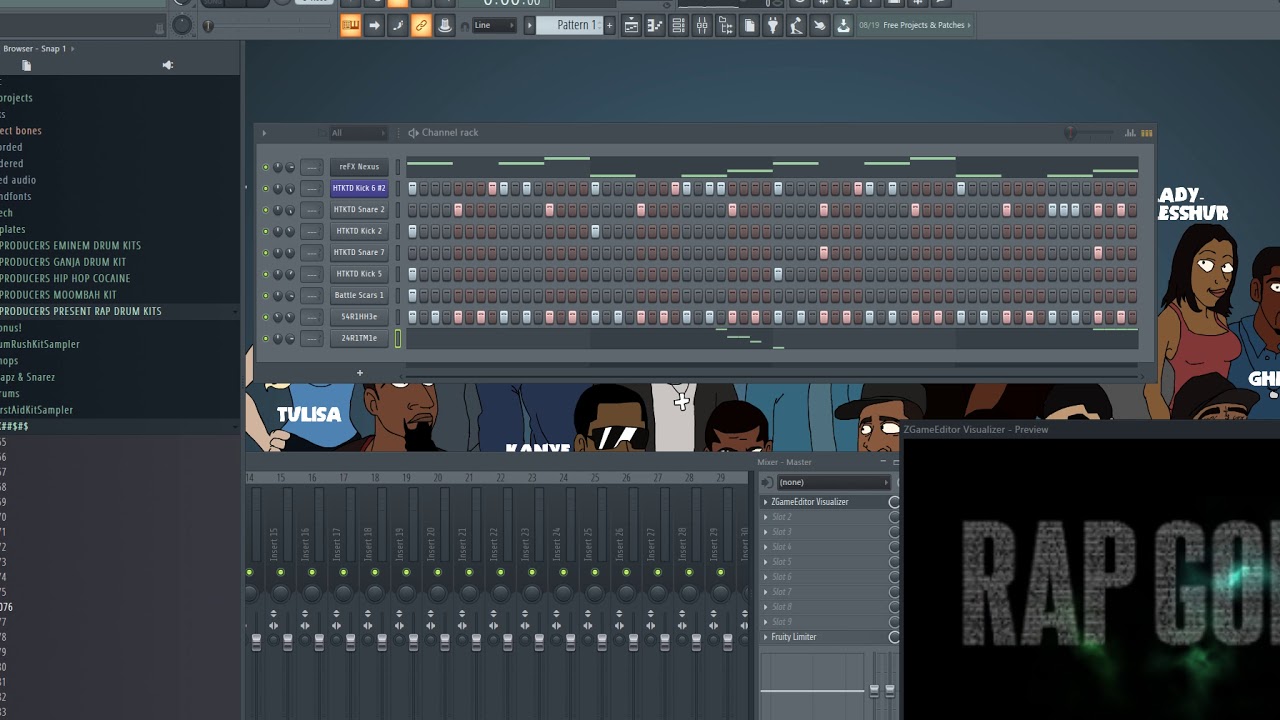
Task: Open the Browser/plugin picker tree icon
Action: [726, 25]
